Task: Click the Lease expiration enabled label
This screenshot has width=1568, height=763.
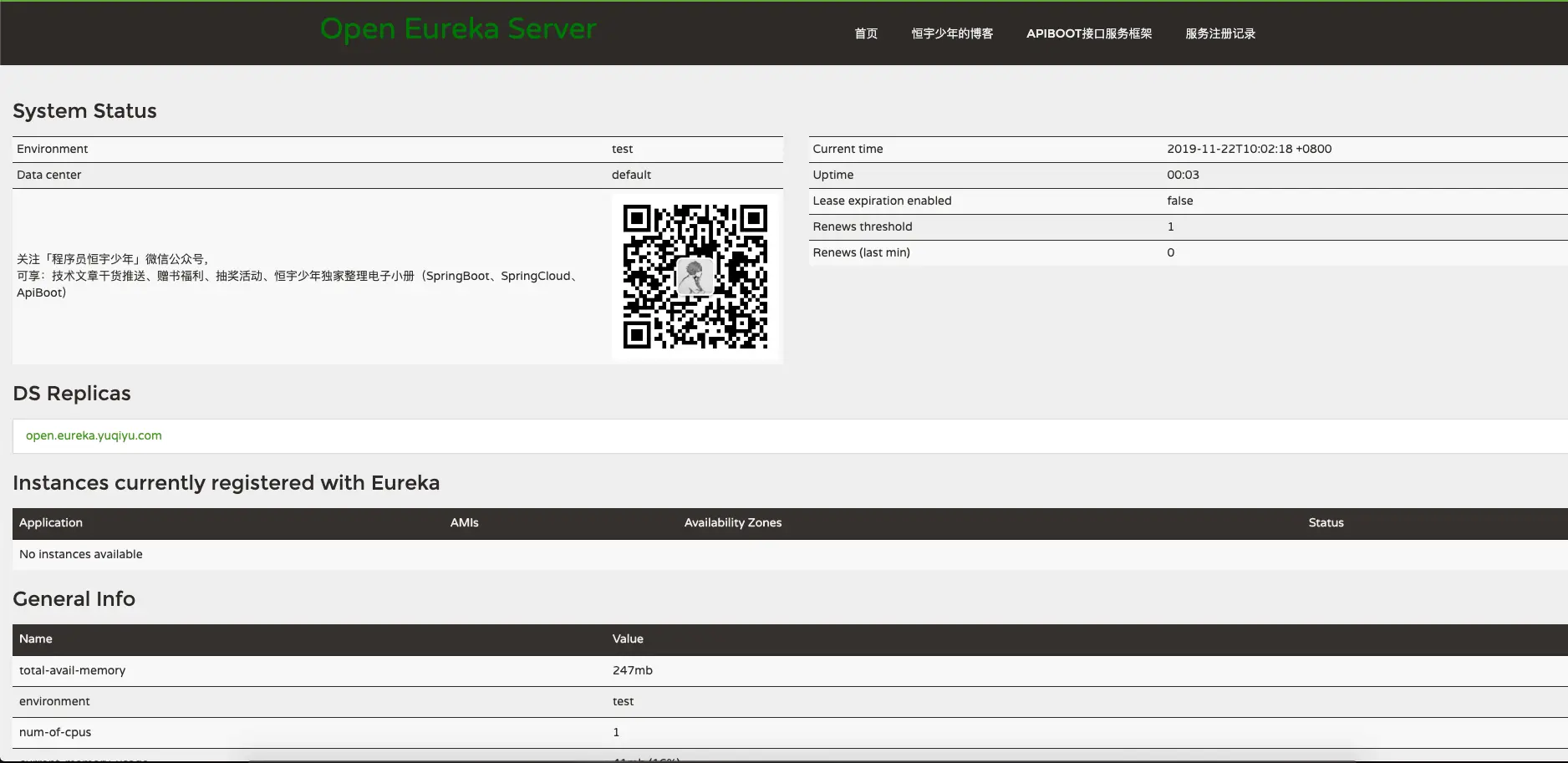Action: tap(882, 201)
